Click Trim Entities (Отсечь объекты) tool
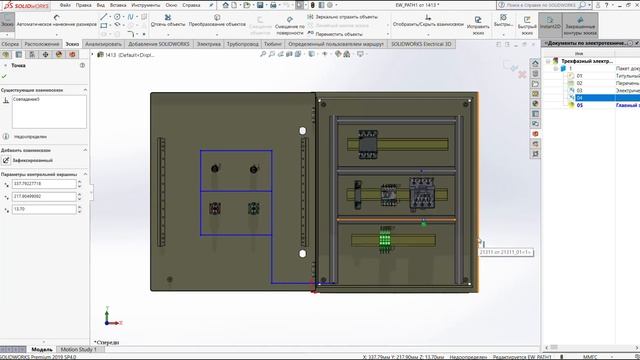This screenshot has width=640, height=360. coord(168,20)
